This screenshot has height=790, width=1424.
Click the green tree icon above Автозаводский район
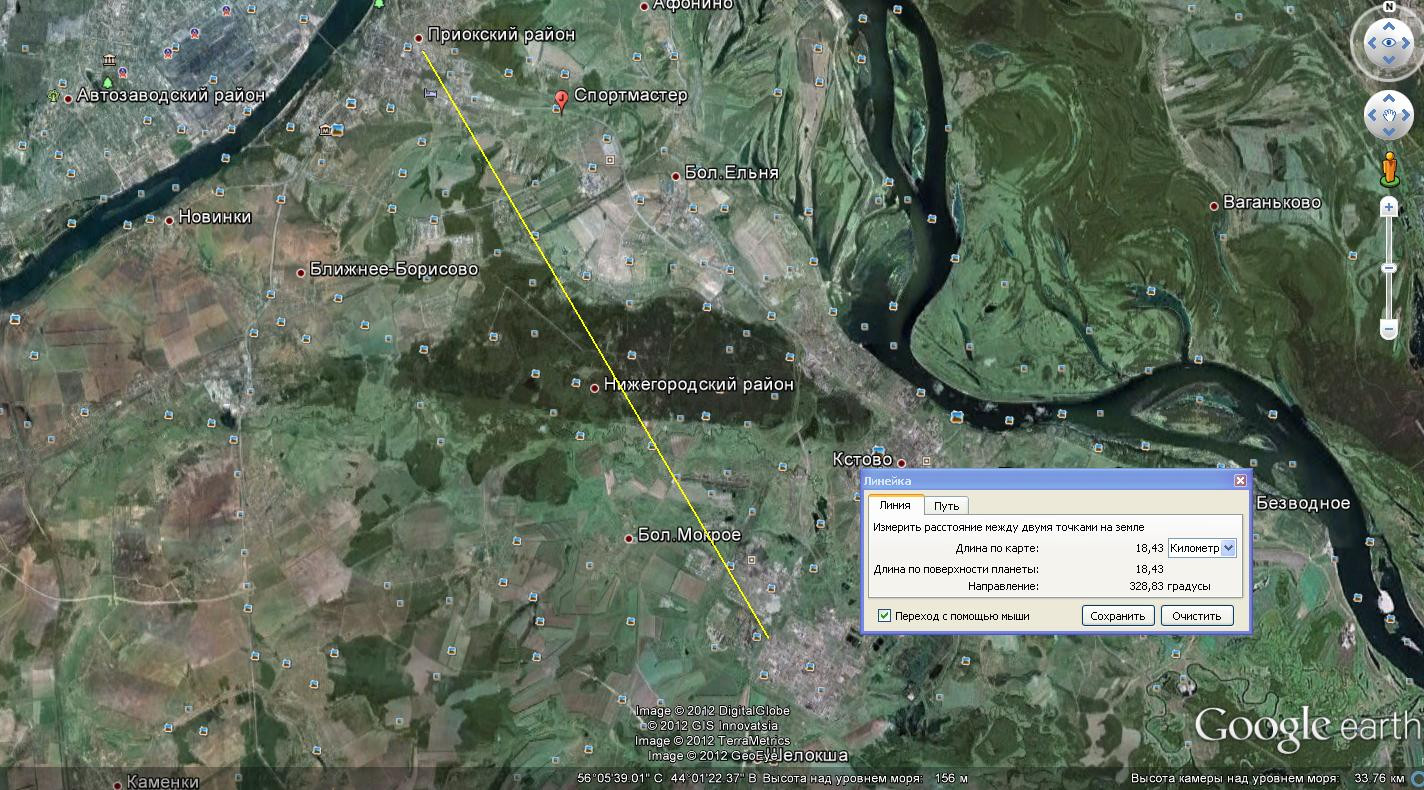pyautogui.click(x=107, y=81)
